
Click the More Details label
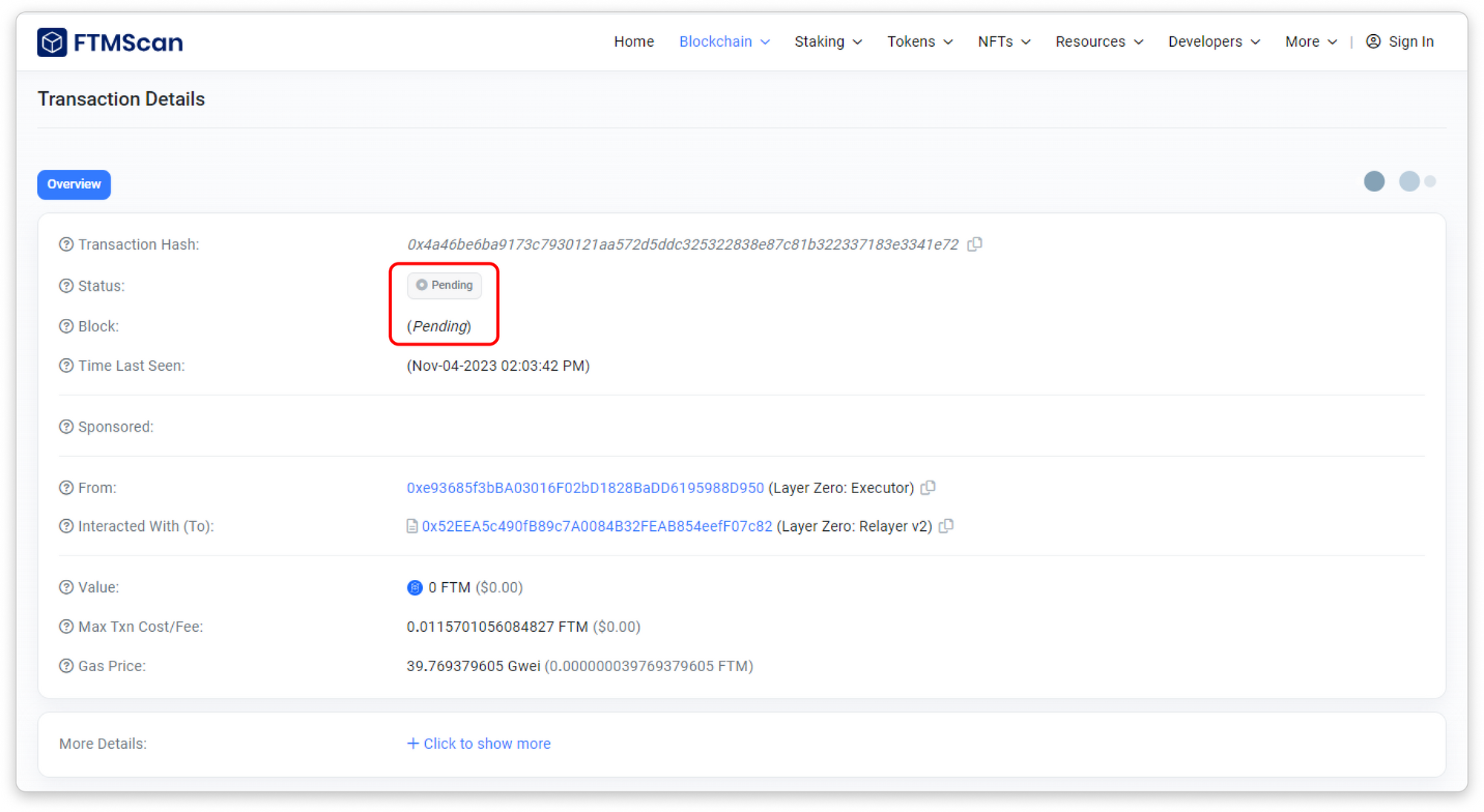103,744
